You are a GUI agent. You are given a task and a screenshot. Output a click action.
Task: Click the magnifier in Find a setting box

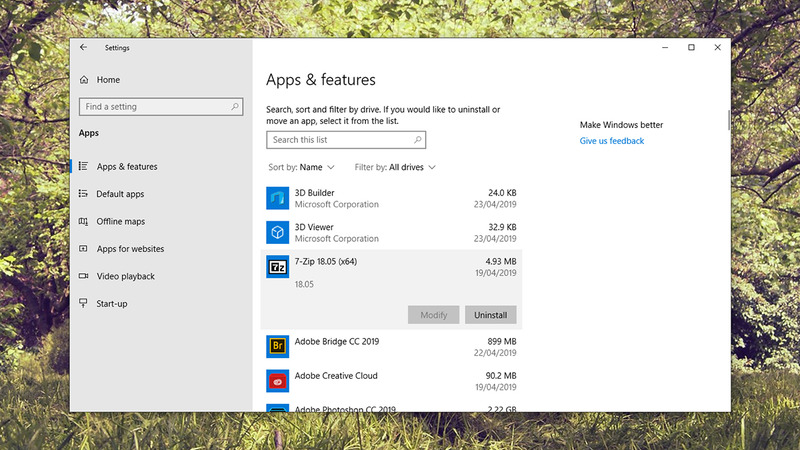[x=235, y=107]
